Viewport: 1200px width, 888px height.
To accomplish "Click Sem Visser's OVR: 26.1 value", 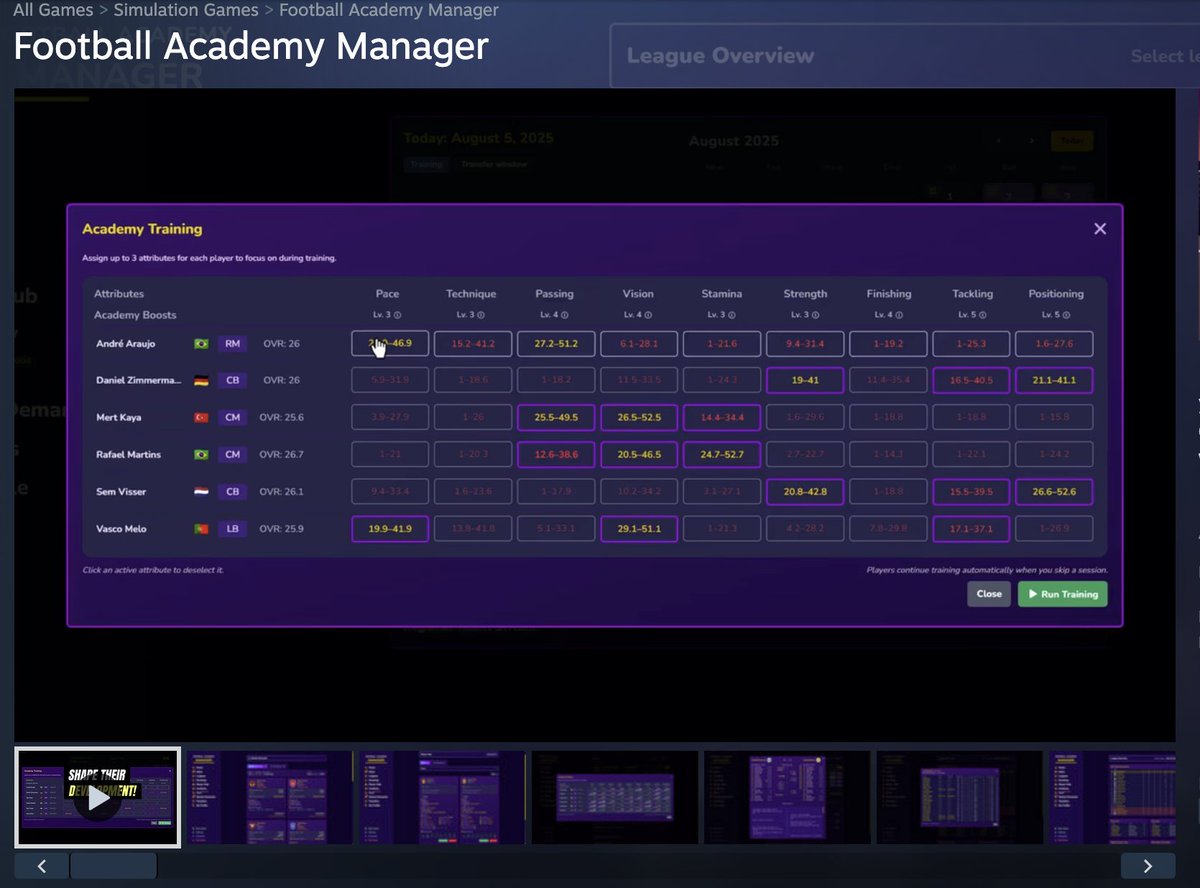I will 281,492.
